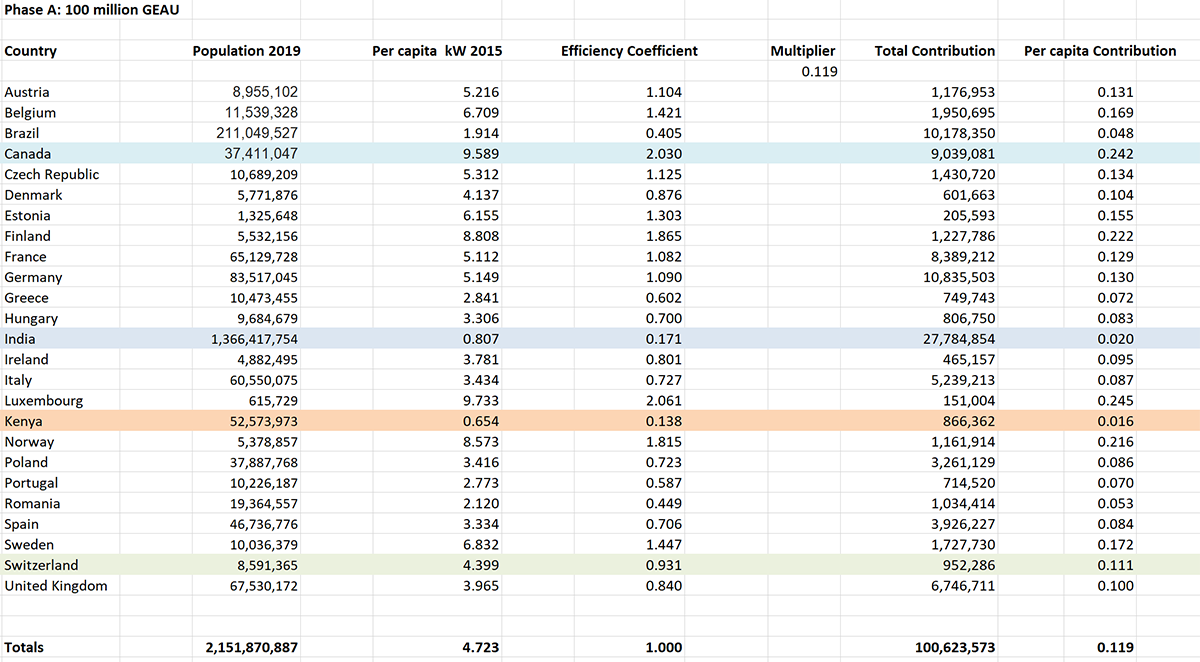Select the 'Efficiency Coefficient' header cell

coord(629,51)
